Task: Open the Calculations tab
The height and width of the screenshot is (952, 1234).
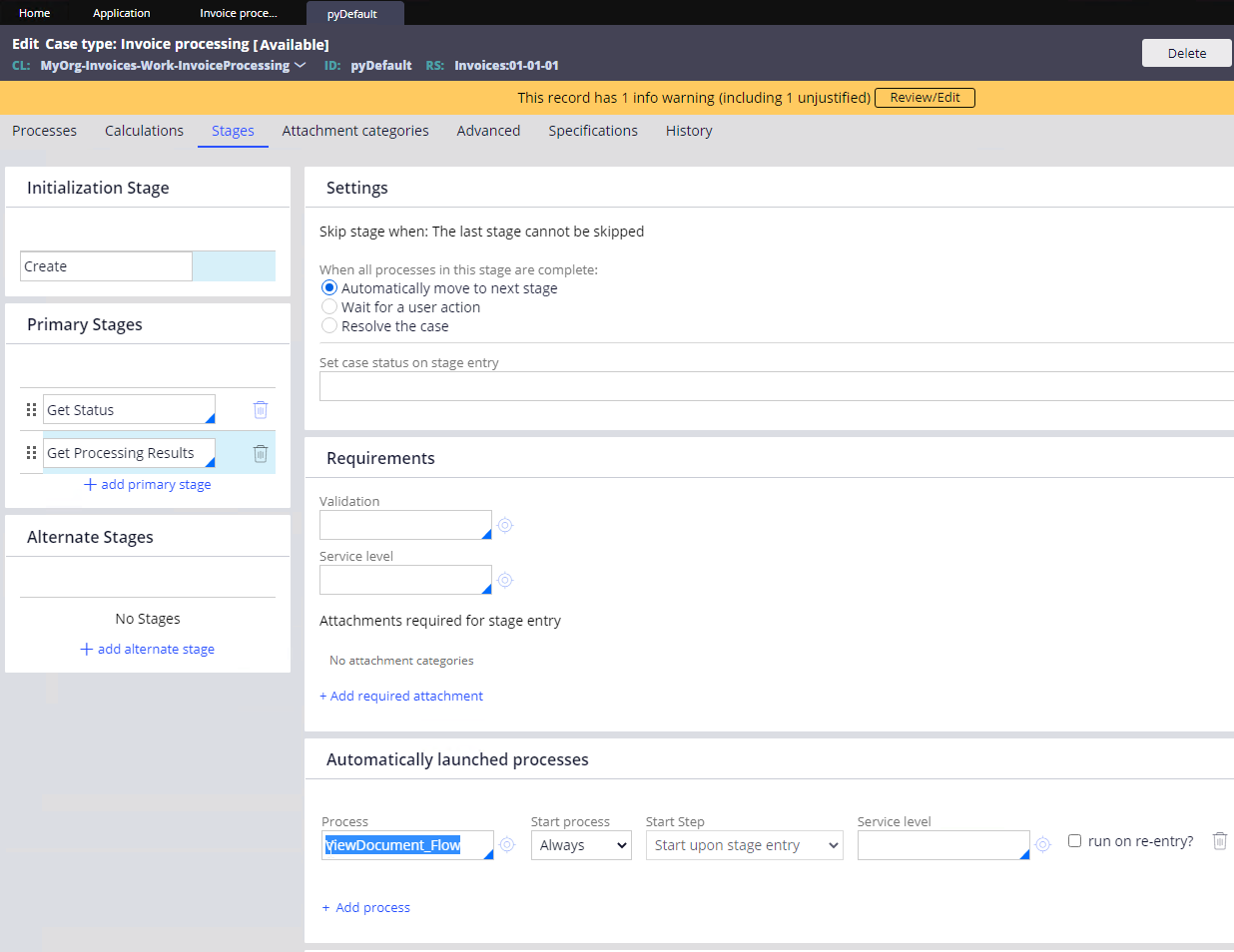Action: click(144, 131)
